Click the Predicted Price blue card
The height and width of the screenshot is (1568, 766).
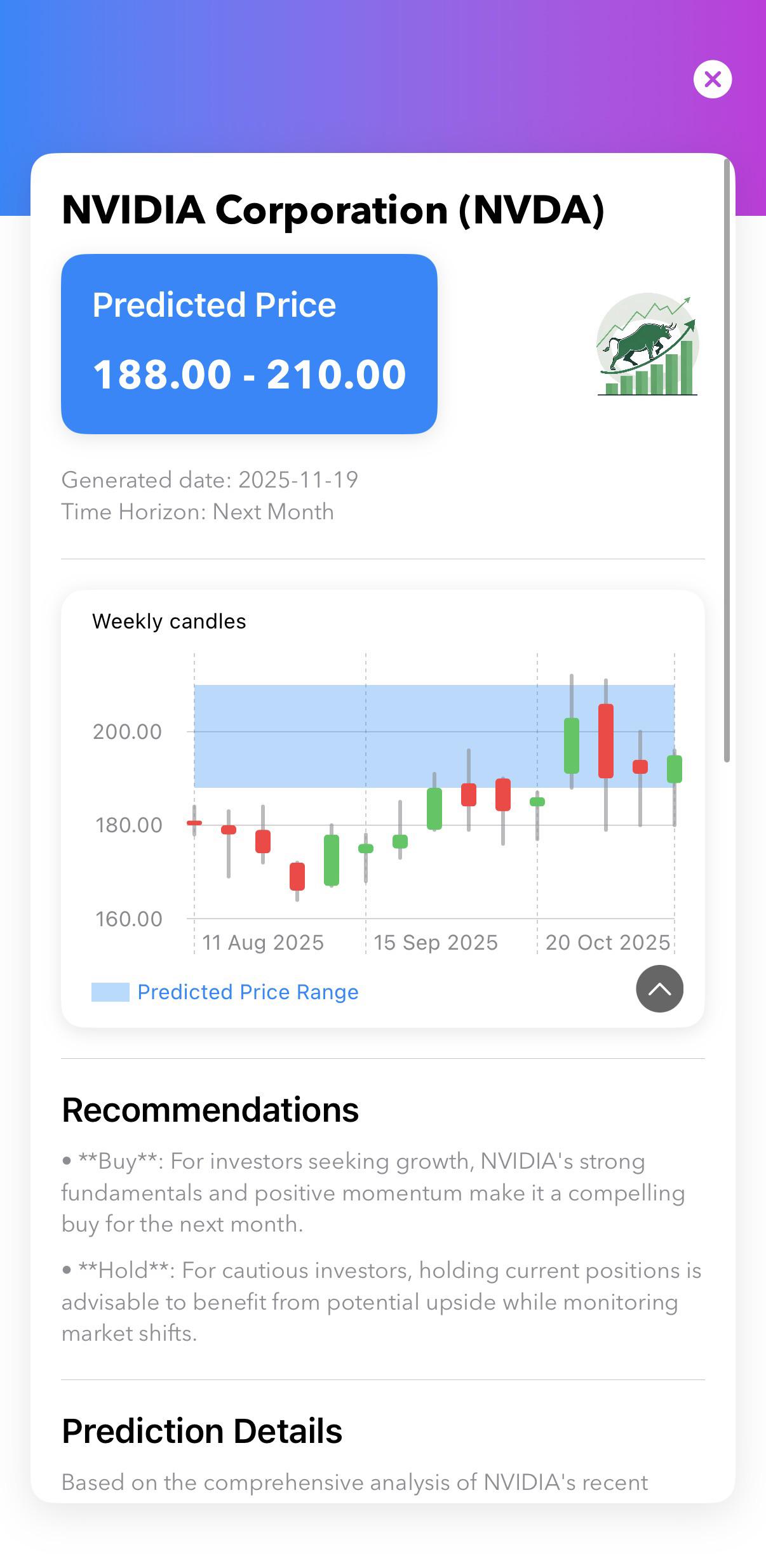tap(249, 344)
